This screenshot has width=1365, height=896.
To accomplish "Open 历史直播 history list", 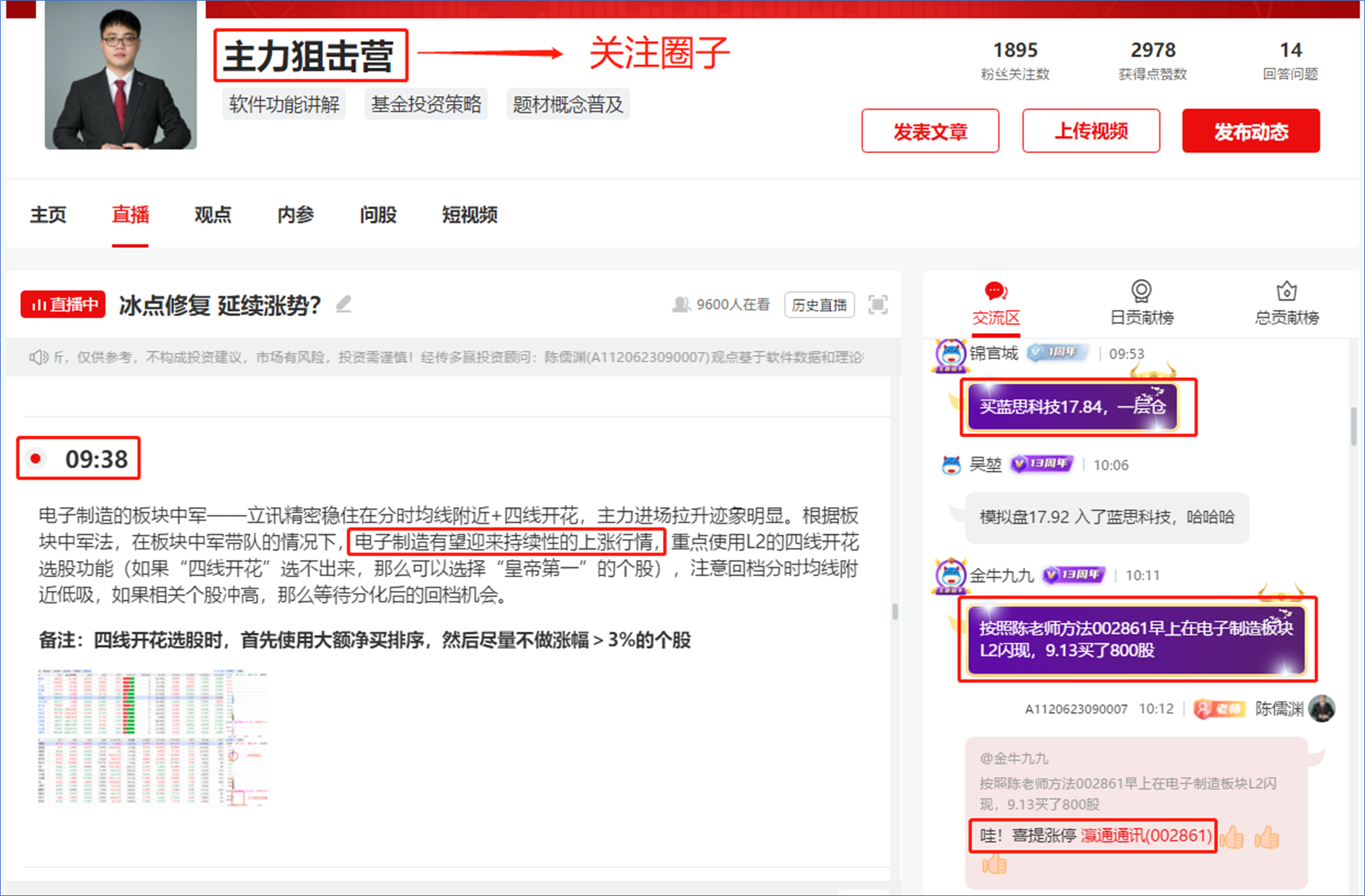I will (819, 304).
